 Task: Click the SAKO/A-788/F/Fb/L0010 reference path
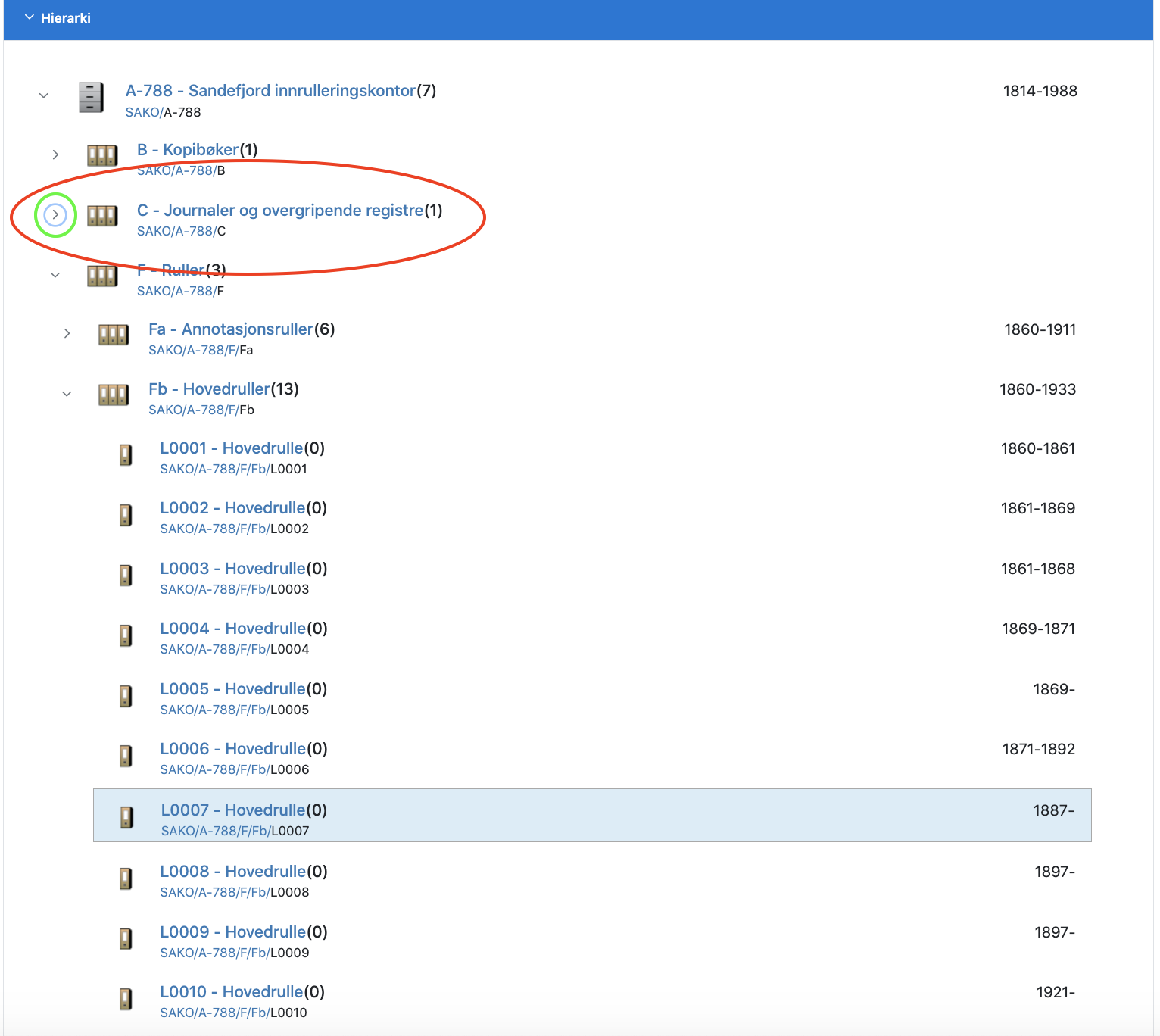click(233, 1013)
